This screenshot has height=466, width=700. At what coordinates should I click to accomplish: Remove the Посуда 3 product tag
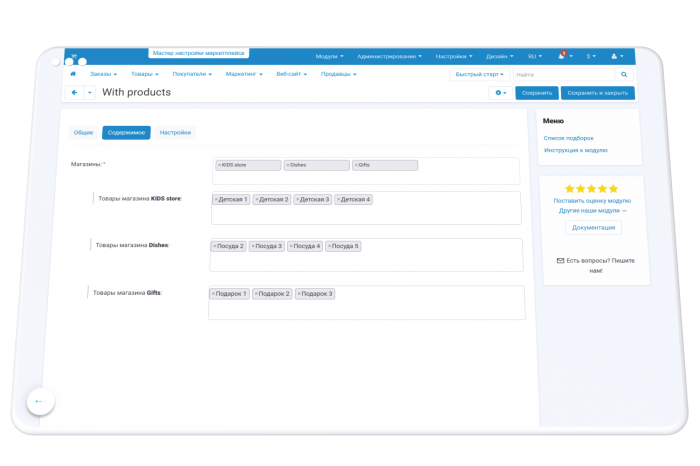[253, 246]
